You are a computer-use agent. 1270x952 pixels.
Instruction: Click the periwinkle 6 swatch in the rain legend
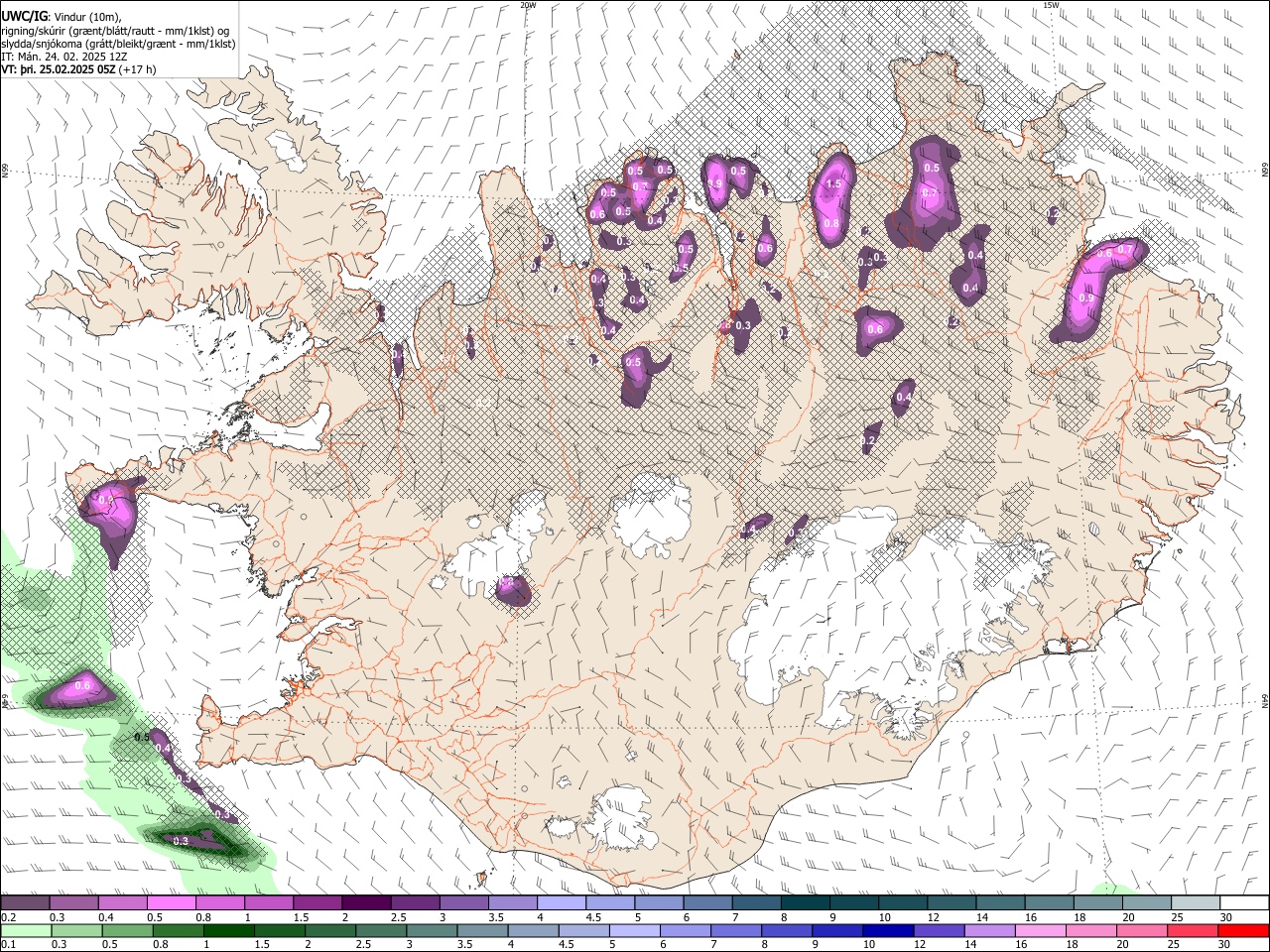[685, 931]
